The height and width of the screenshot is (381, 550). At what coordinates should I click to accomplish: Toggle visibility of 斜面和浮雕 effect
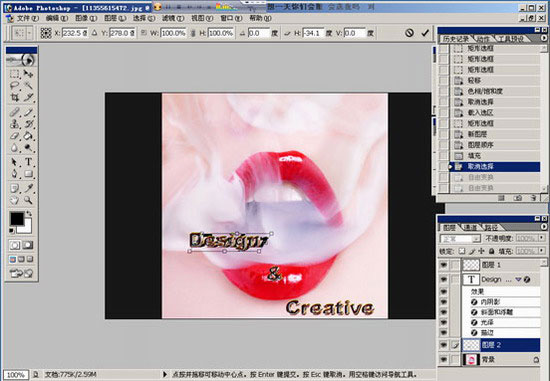[x=444, y=312]
